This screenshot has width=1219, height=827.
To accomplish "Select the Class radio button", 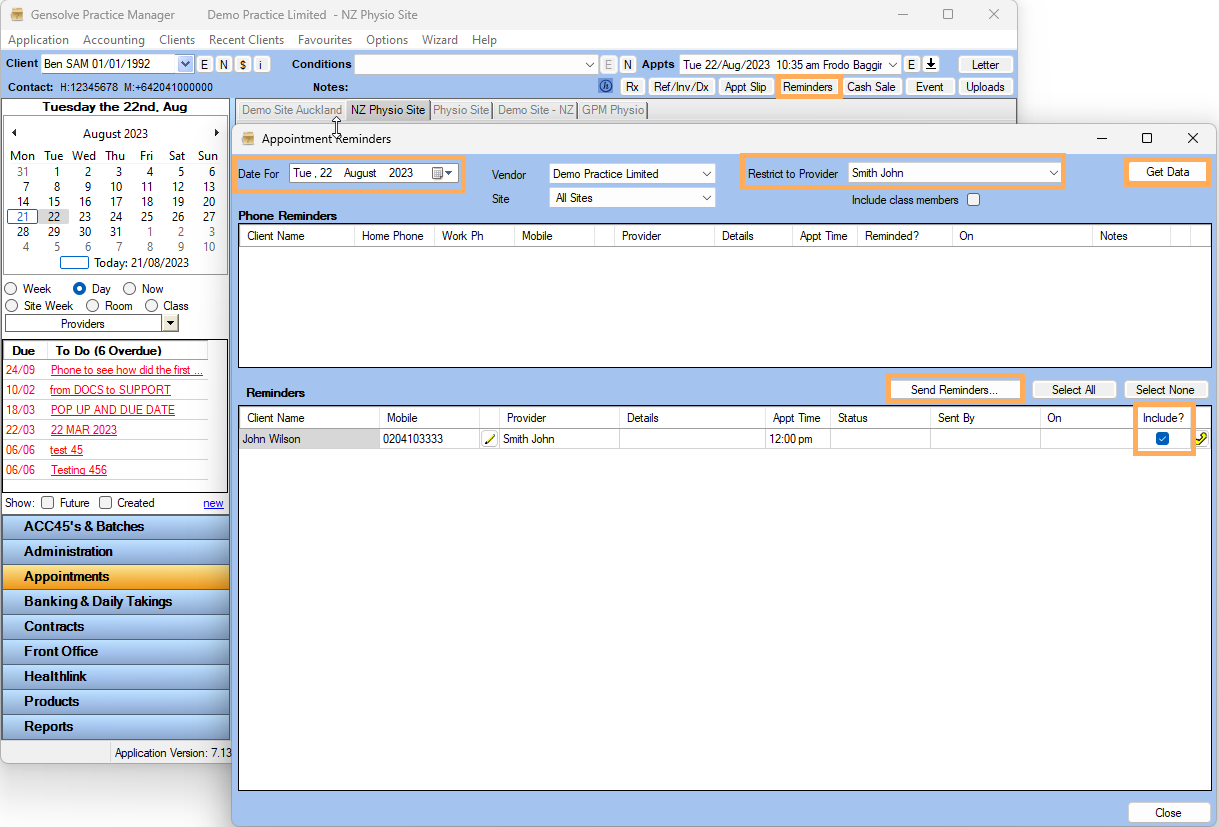I will 152,306.
